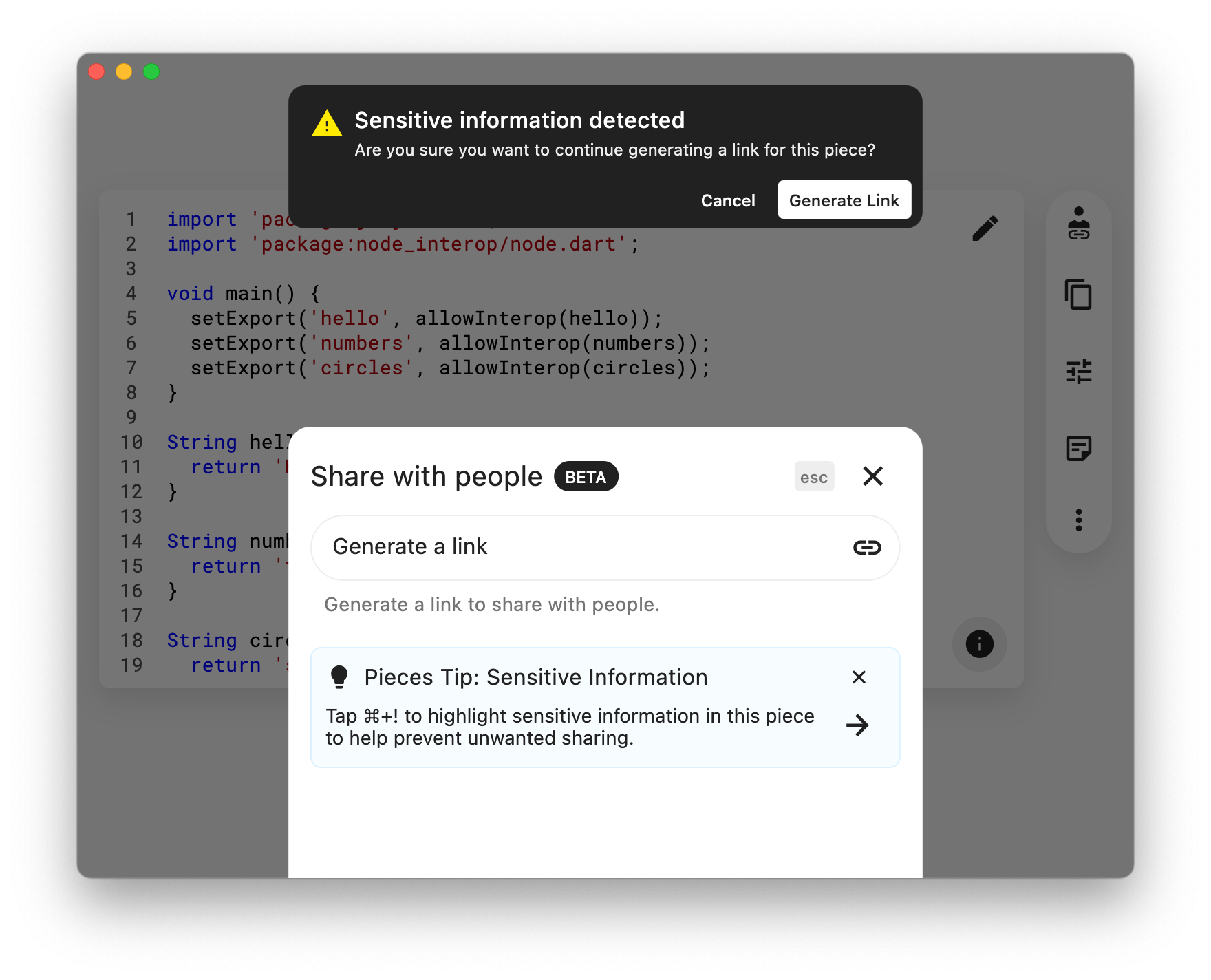The height and width of the screenshot is (980, 1211).
Task: Click the tip text about highlighting sensitive information
Action: point(570,727)
